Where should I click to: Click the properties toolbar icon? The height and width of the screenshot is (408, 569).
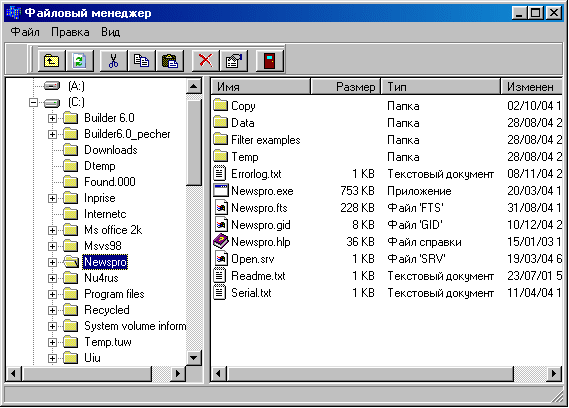pos(234,60)
